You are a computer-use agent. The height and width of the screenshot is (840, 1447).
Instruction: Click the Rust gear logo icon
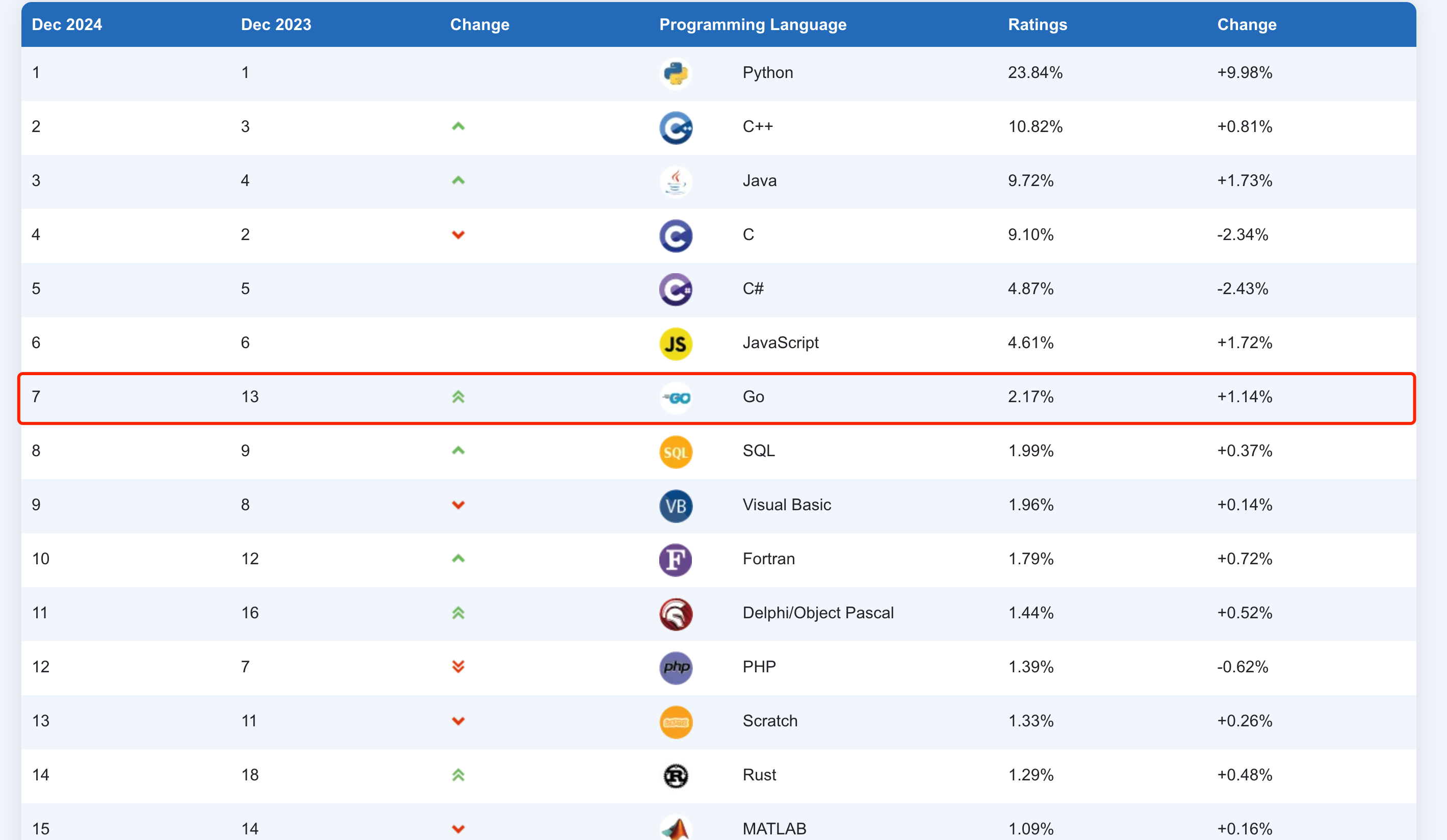675,776
